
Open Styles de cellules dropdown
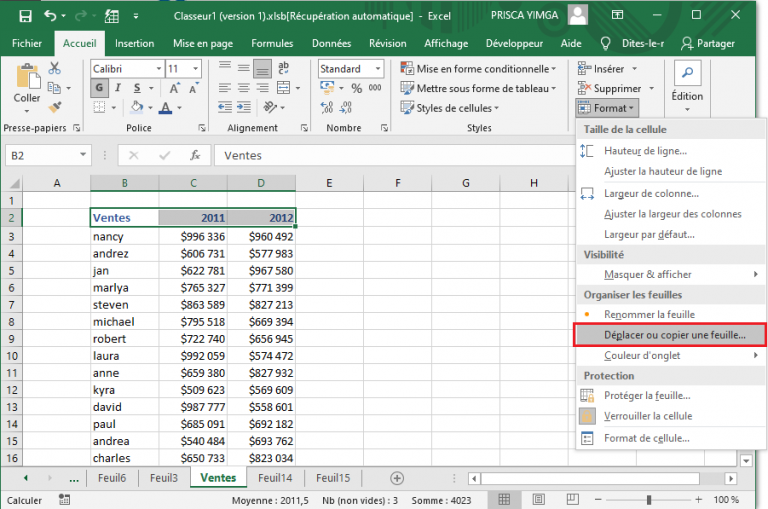(450, 108)
